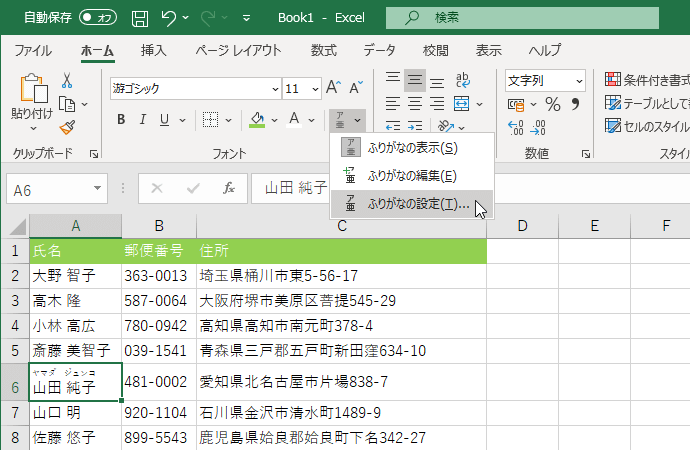Screen dimensions: 690x450
Task: Align text right icon
Action: pyautogui.click(x=437, y=104)
